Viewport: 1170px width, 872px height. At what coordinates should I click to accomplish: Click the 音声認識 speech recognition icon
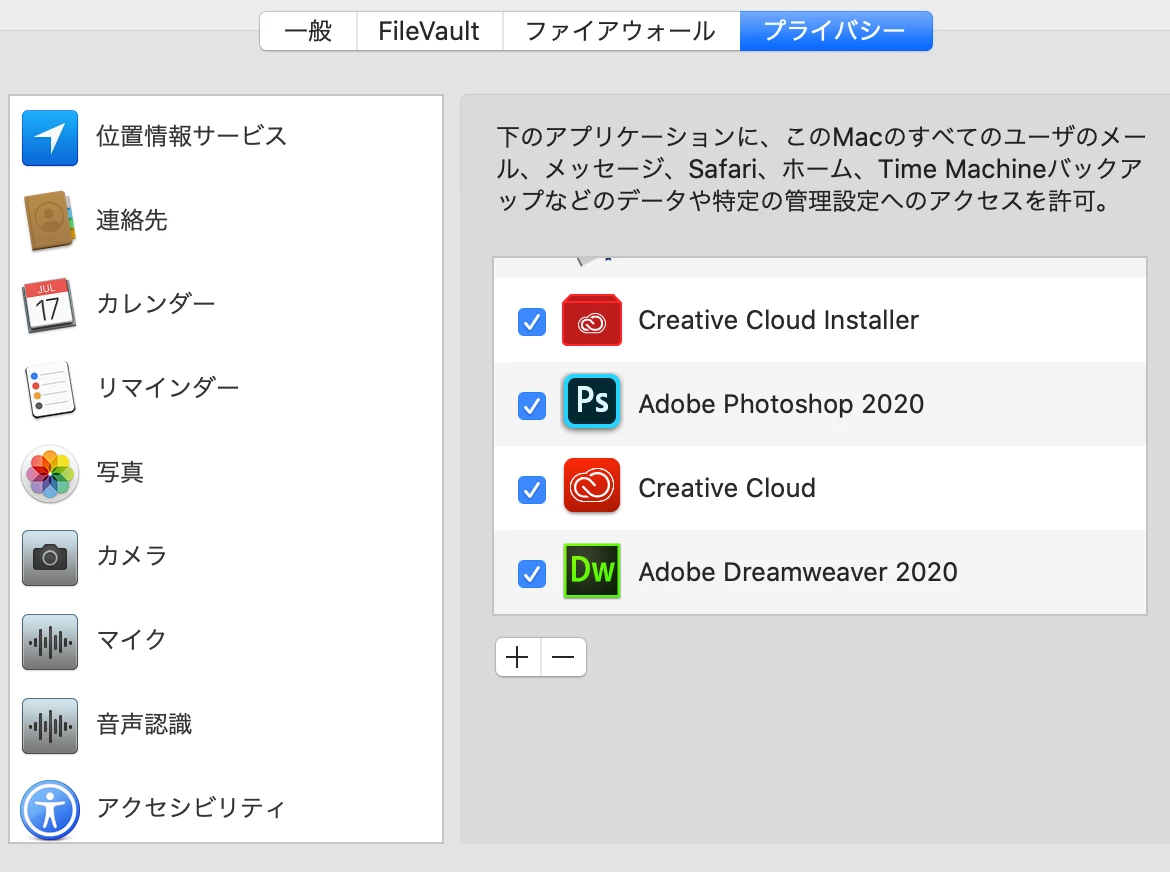50,726
